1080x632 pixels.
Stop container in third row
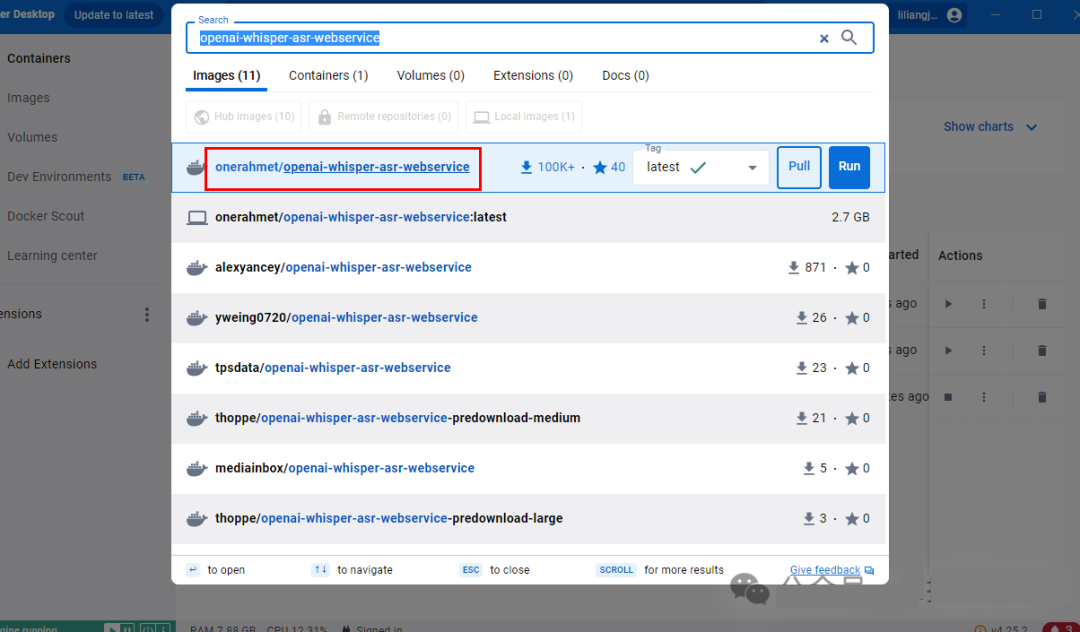[x=948, y=397]
